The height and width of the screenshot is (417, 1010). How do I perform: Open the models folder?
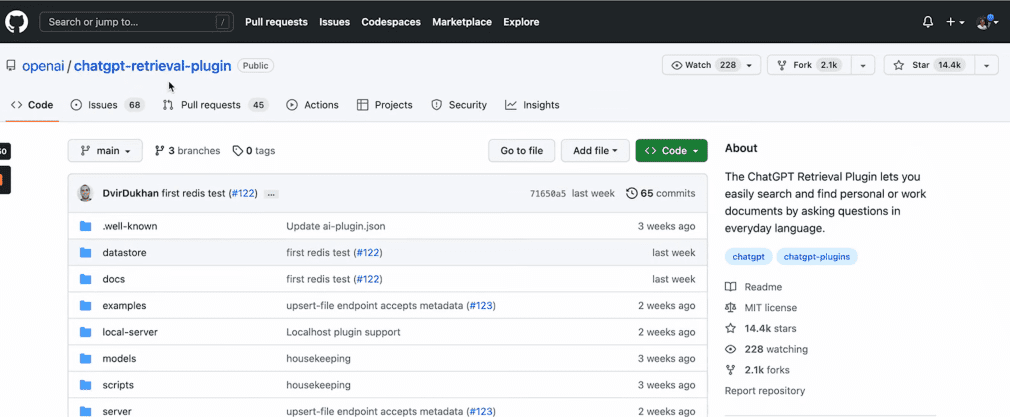pos(119,358)
